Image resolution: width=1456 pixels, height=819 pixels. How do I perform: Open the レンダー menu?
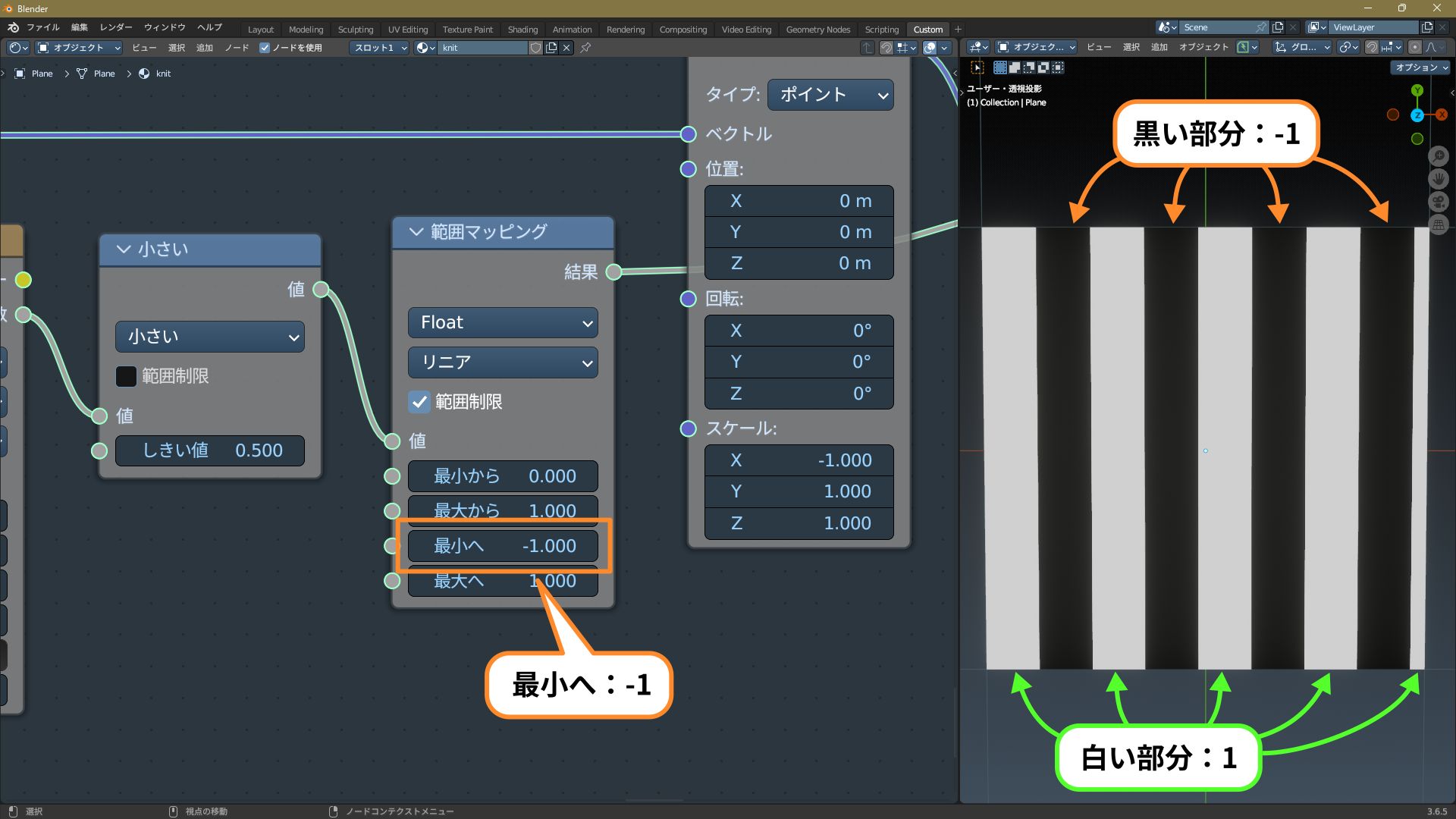pyautogui.click(x=116, y=27)
